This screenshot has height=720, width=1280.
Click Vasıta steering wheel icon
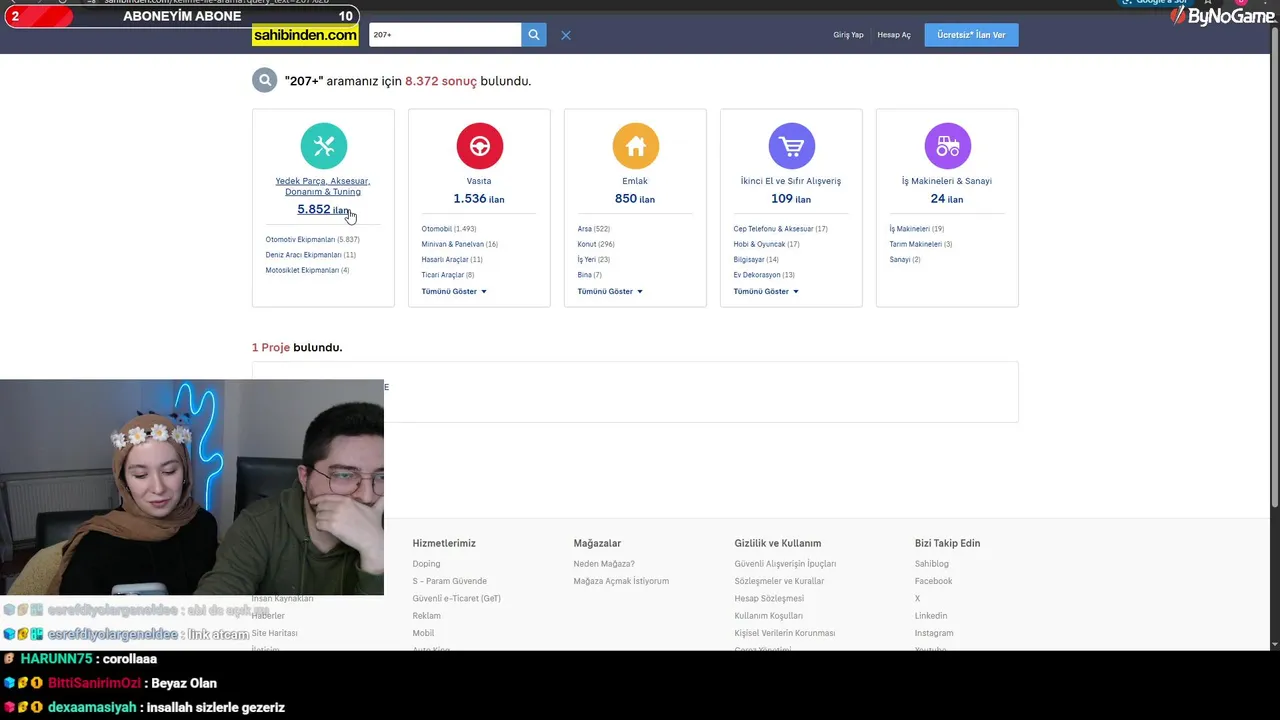click(480, 146)
